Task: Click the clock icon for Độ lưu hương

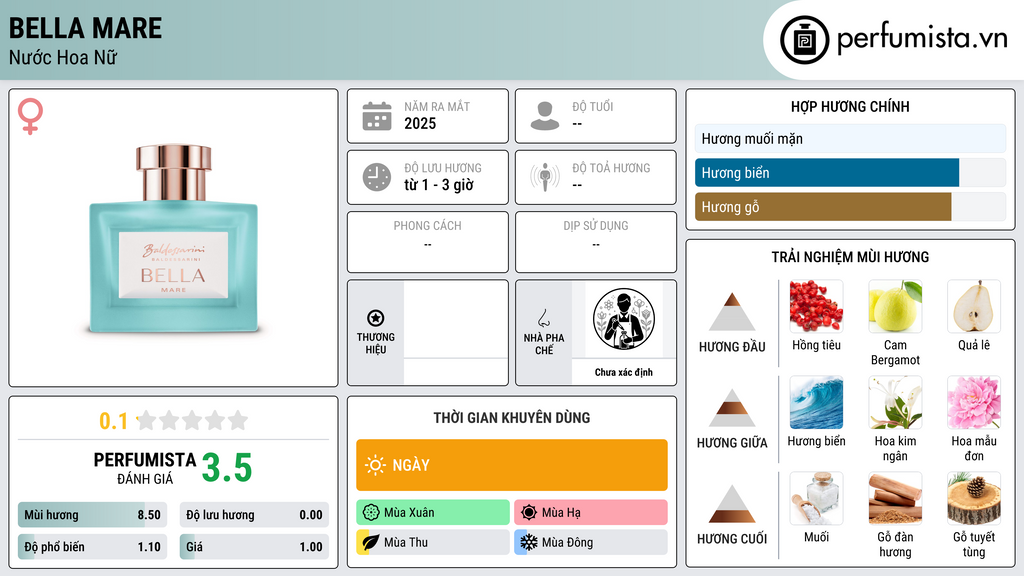Action: [x=377, y=177]
